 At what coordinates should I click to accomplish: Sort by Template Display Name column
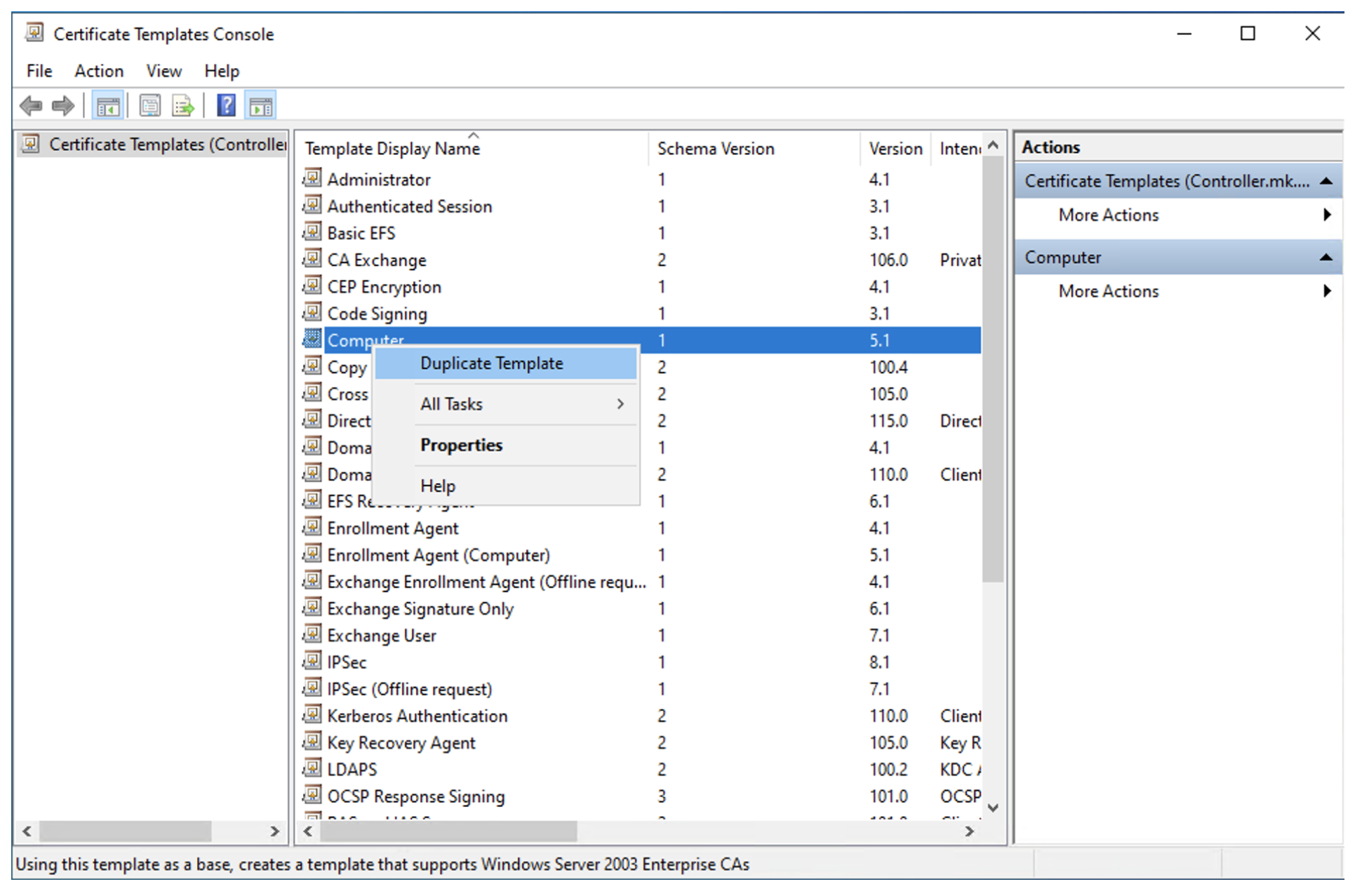[x=473, y=149]
